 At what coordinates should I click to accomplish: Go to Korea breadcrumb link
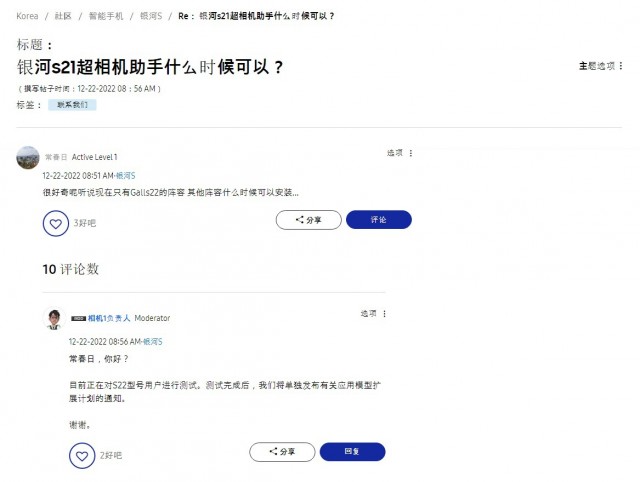(x=27, y=16)
